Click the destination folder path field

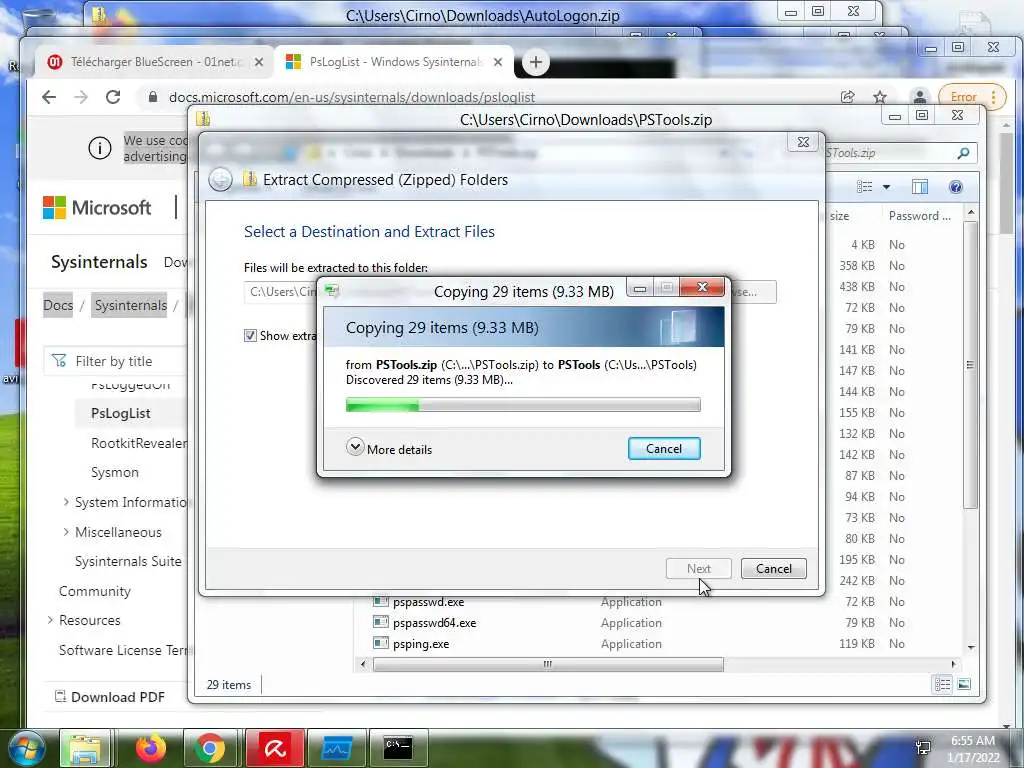(x=281, y=291)
